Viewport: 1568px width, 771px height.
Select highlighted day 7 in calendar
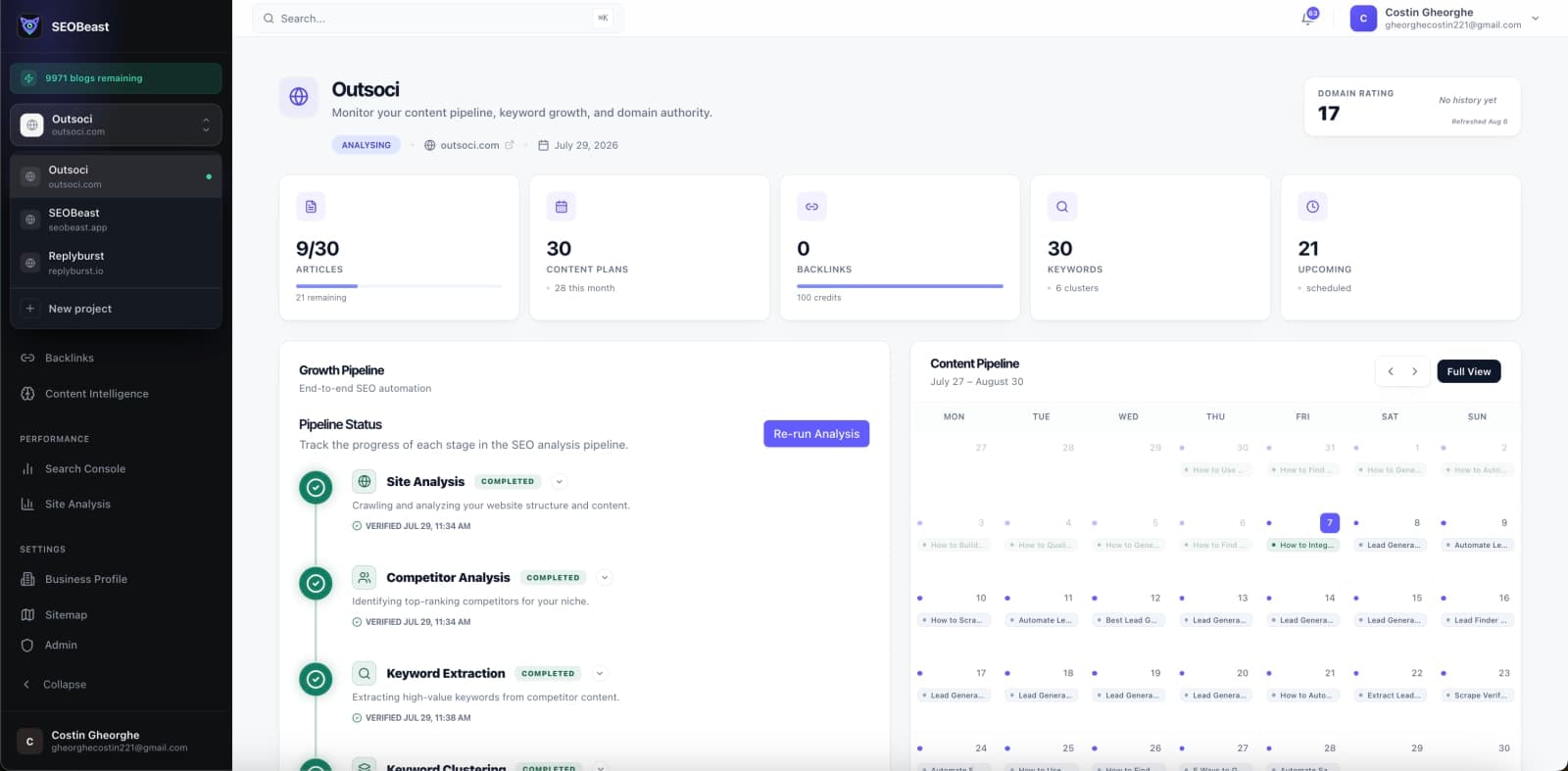click(x=1330, y=523)
